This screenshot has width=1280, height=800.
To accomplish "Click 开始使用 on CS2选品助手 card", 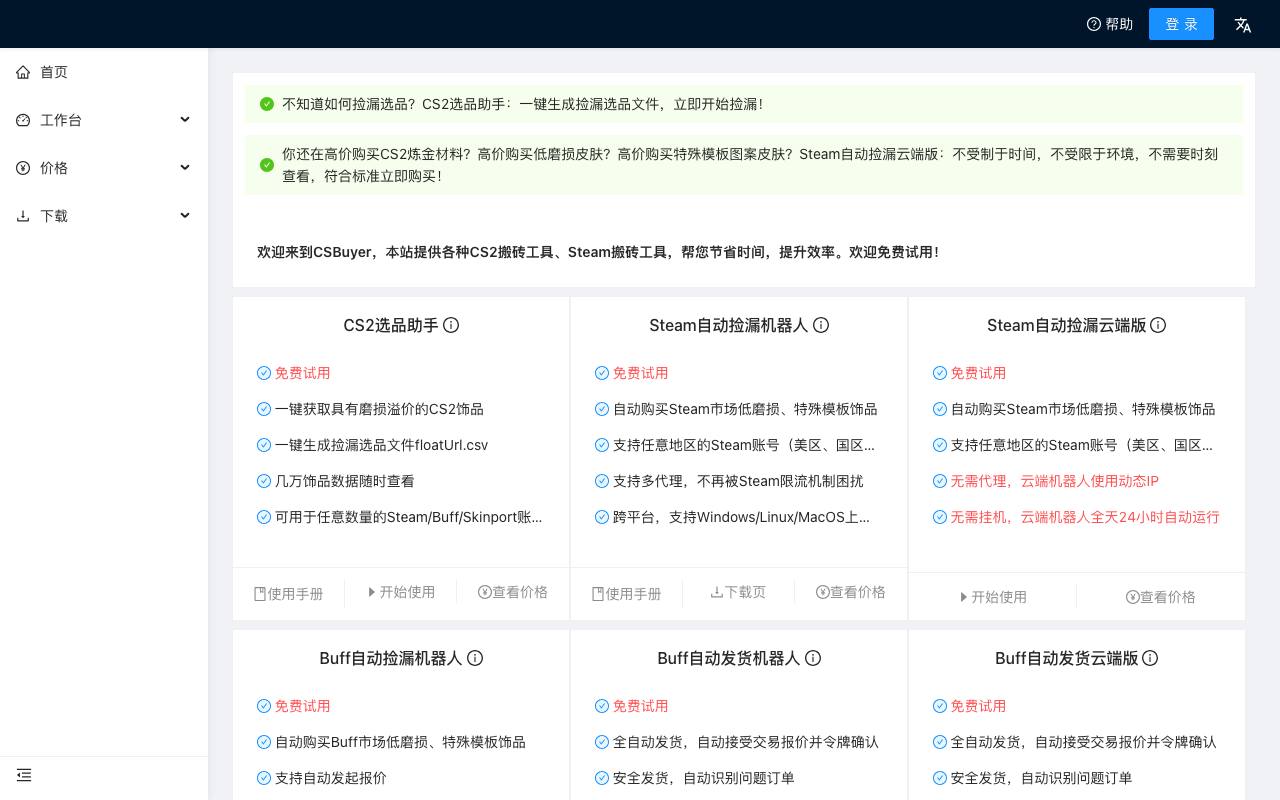I will [x=401, y=592].
